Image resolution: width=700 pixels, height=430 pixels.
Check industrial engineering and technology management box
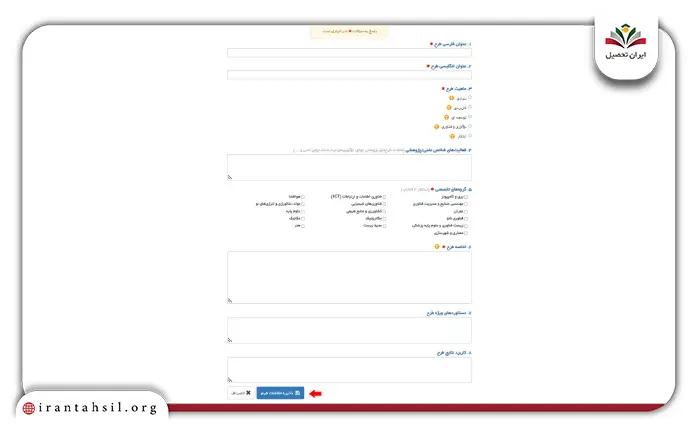pos(466,204)
